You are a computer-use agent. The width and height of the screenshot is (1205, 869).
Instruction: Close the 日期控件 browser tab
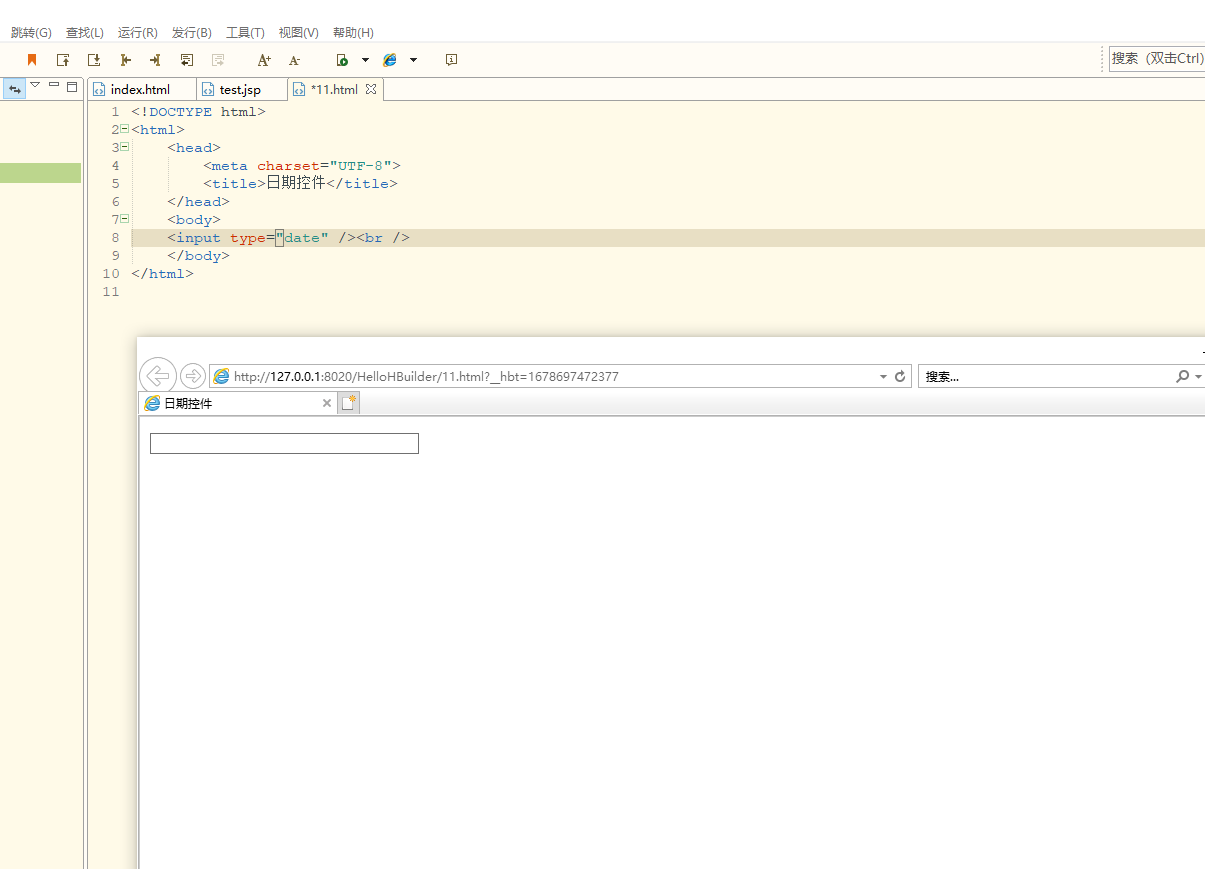click(326, 403)
